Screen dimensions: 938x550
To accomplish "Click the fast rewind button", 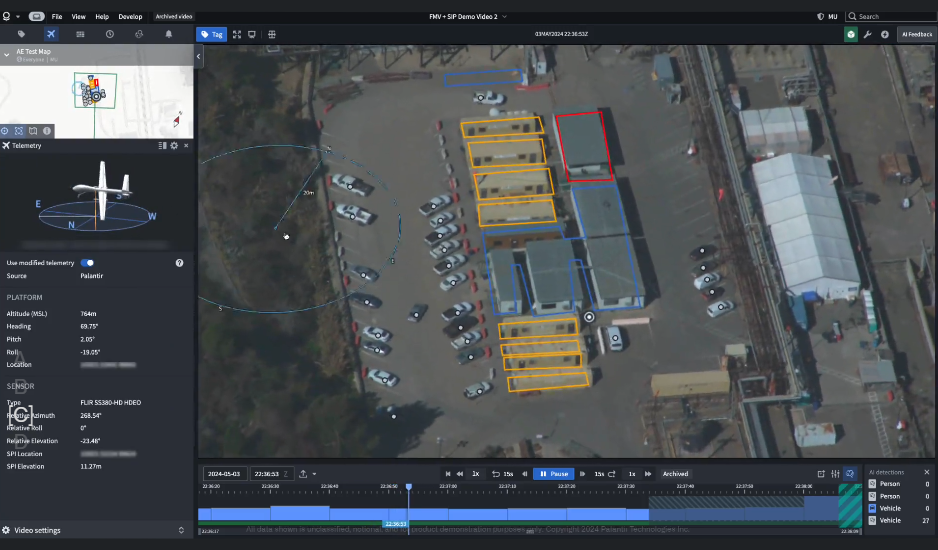I will [460, 474].
